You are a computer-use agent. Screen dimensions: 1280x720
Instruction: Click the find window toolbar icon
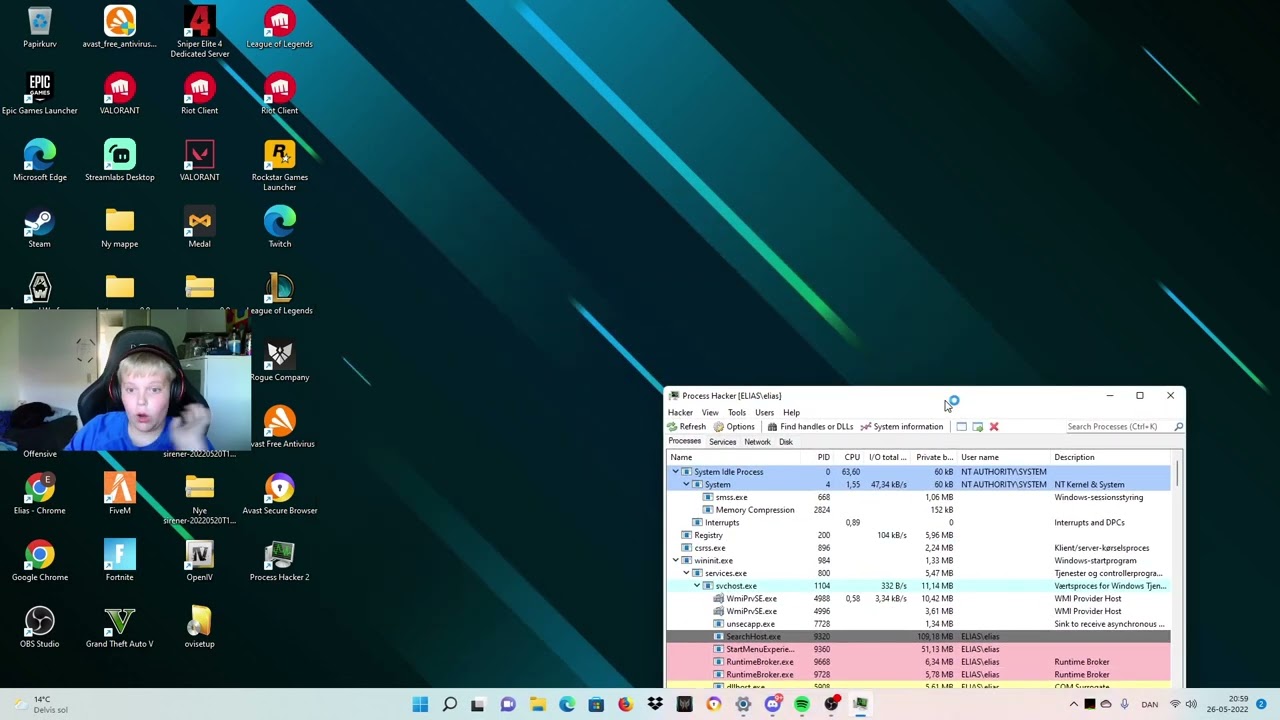961,427
